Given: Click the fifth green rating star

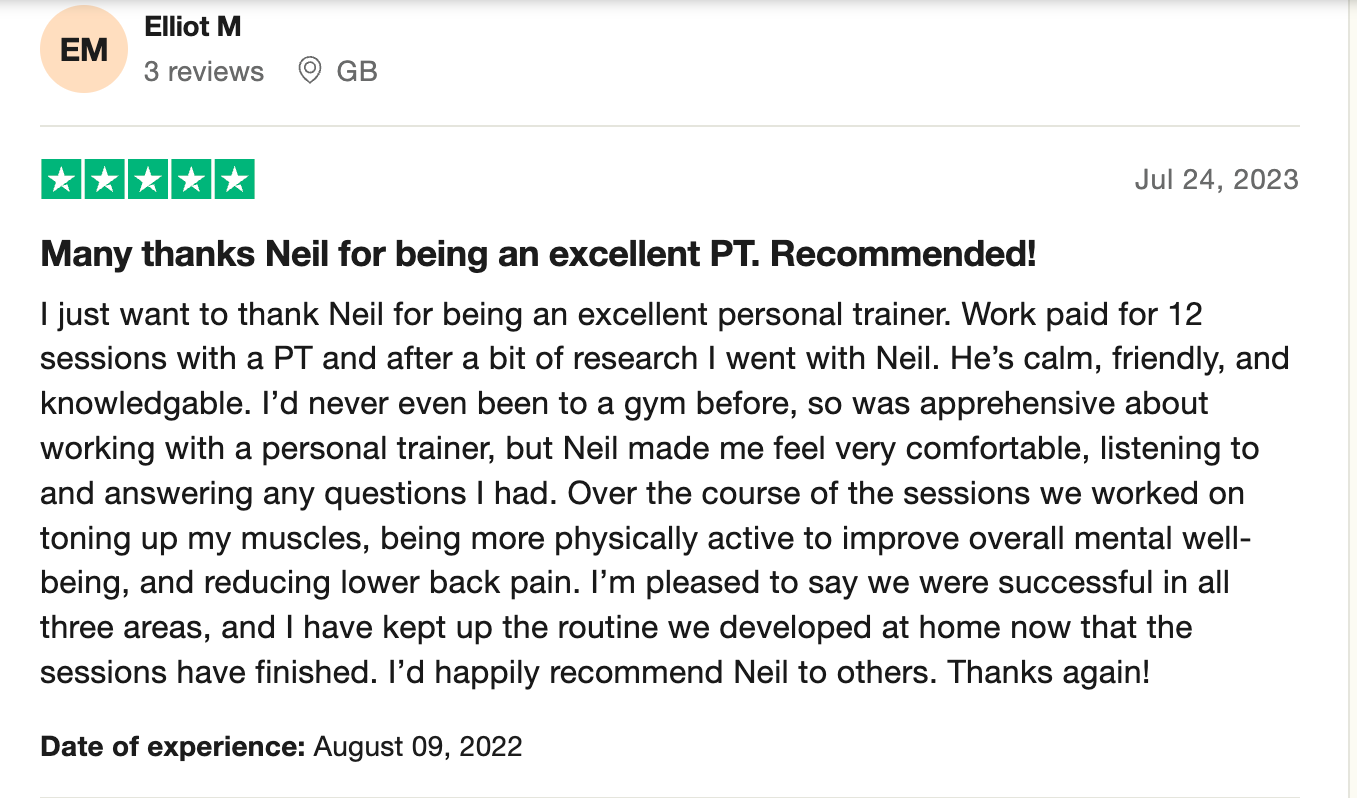Looking at the screenshot, I should tap(234, 180).
